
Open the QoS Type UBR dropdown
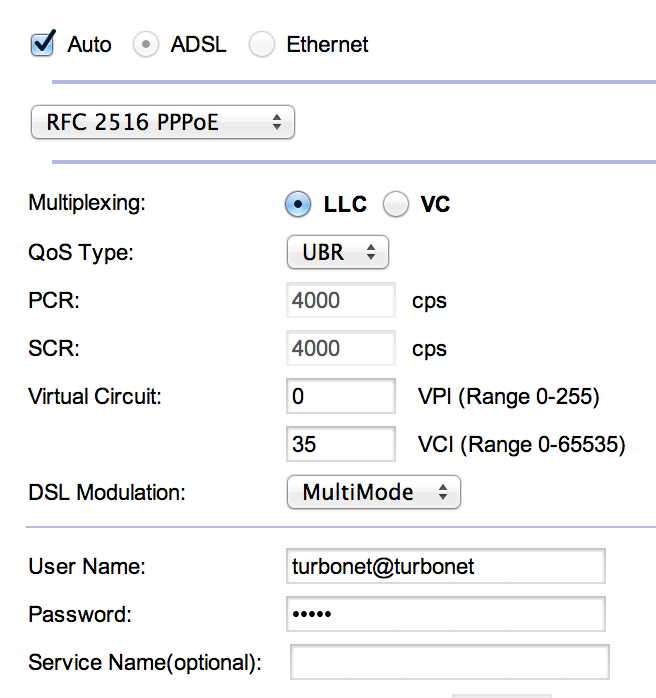coord(338,252)
